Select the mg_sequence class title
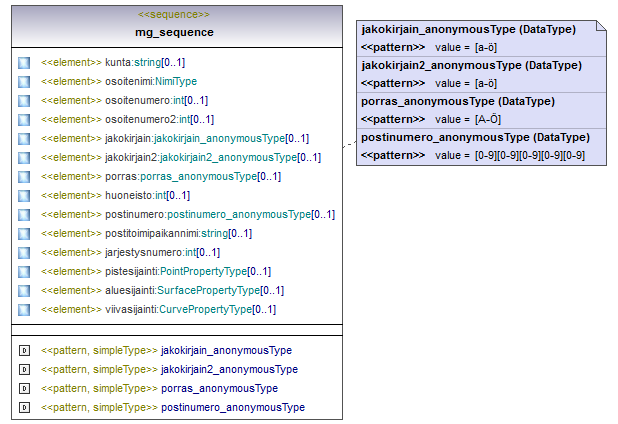 pyautogui.click(x=174, y=32)
